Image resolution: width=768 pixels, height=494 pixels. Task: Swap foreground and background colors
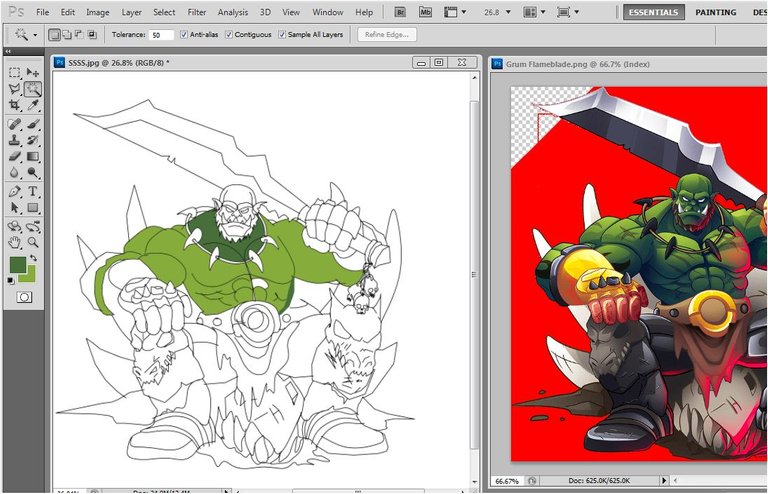tap(33, 258)
